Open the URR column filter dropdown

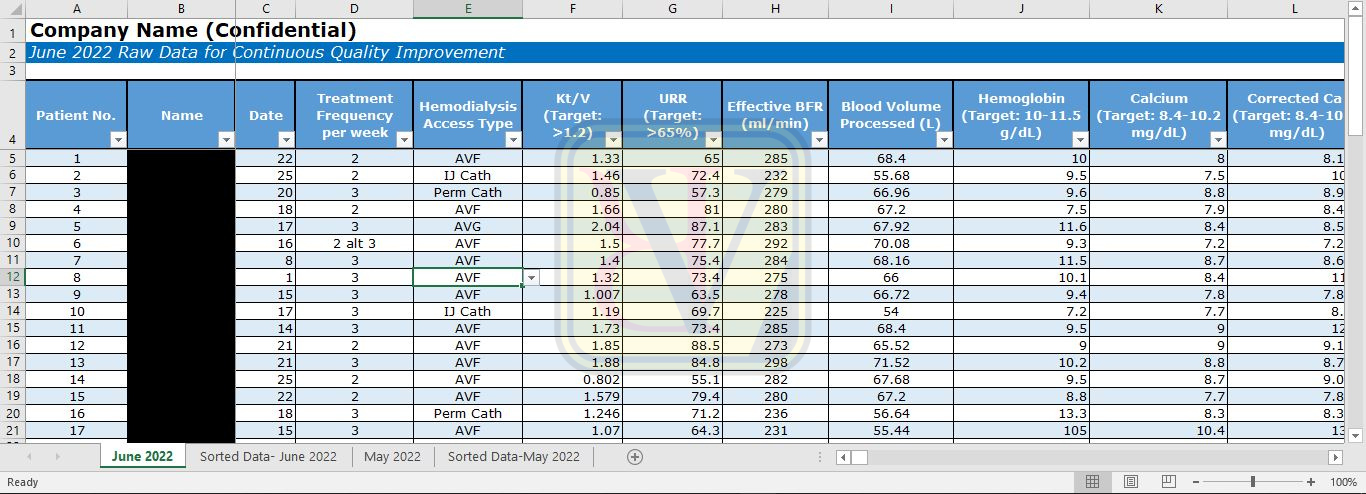(713, 140)
